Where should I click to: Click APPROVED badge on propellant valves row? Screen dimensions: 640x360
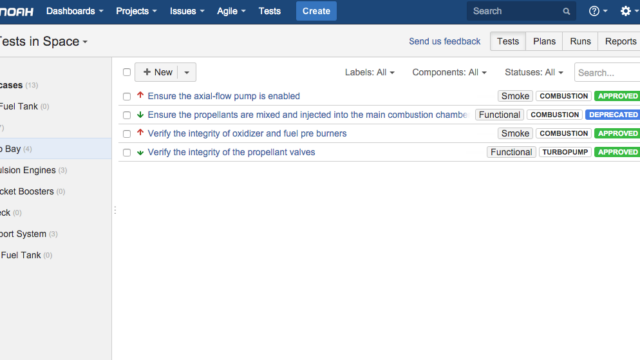click(x=617, y=152)
